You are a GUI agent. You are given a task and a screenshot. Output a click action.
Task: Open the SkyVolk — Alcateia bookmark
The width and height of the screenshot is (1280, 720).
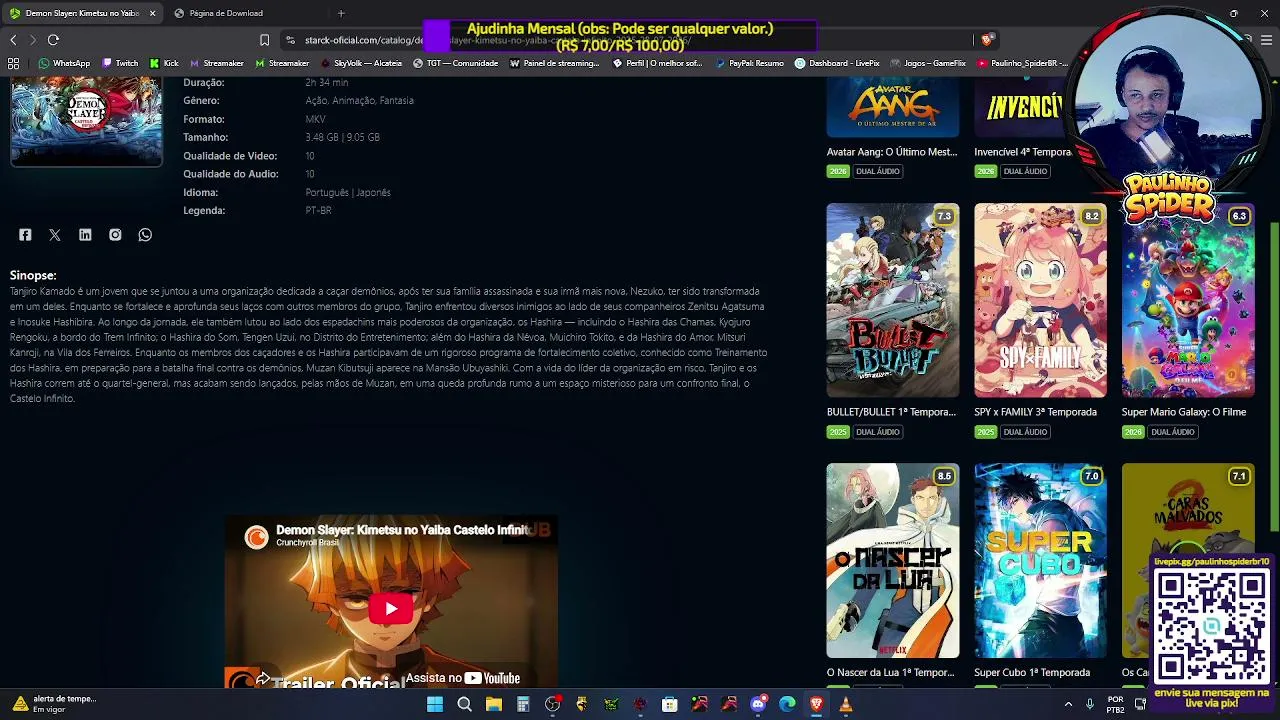[x=361, y=63]
